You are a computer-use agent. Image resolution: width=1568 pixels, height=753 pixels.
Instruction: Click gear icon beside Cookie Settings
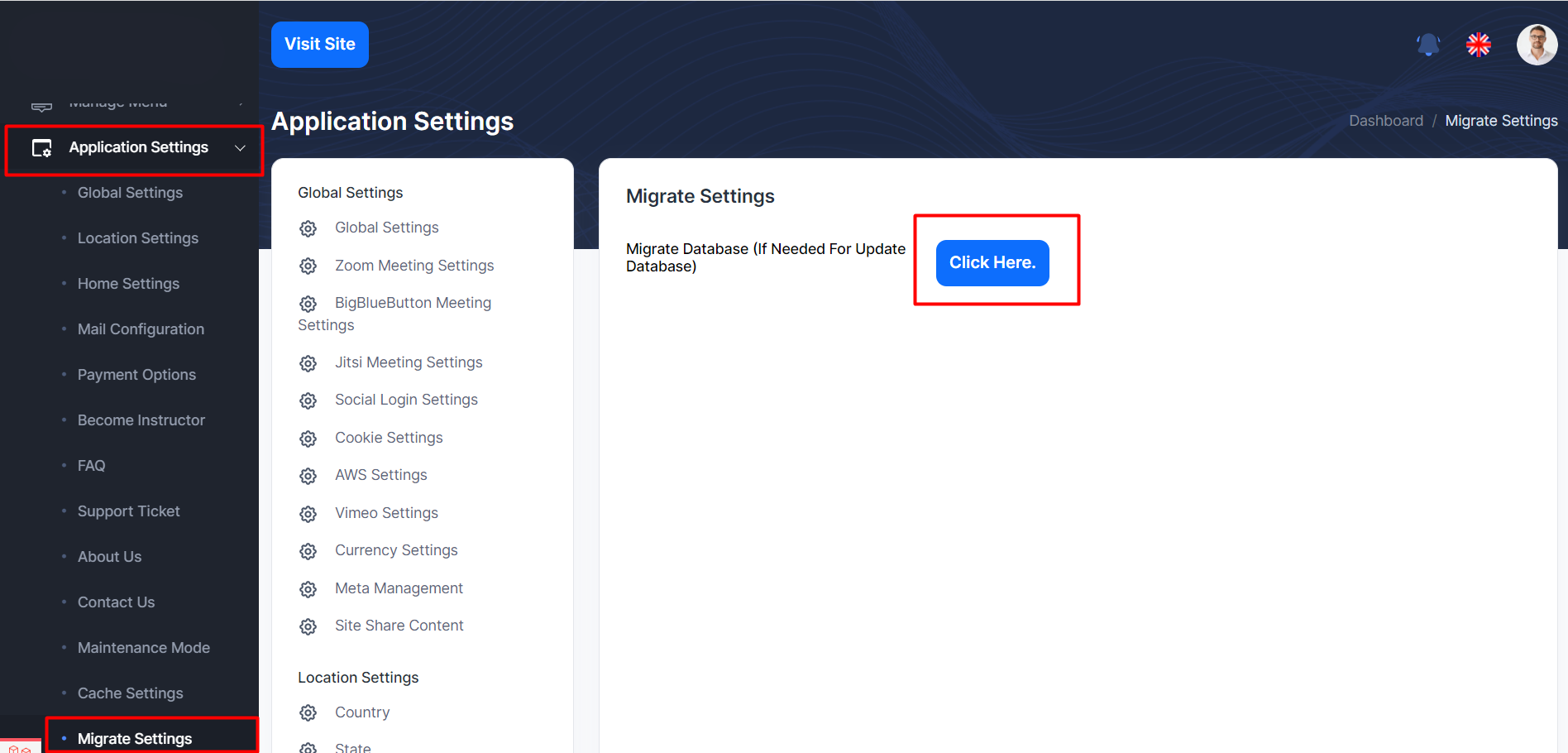click(308, 439)
